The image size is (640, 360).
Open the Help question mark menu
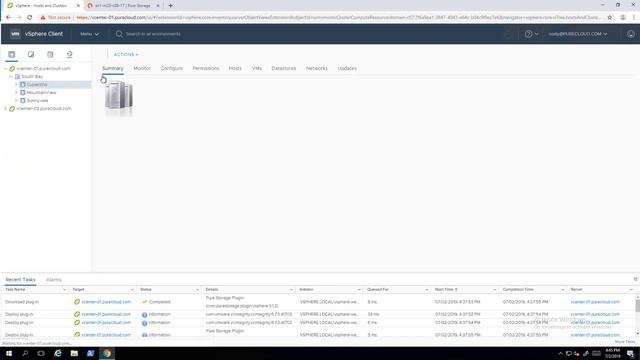coord(531,34)
